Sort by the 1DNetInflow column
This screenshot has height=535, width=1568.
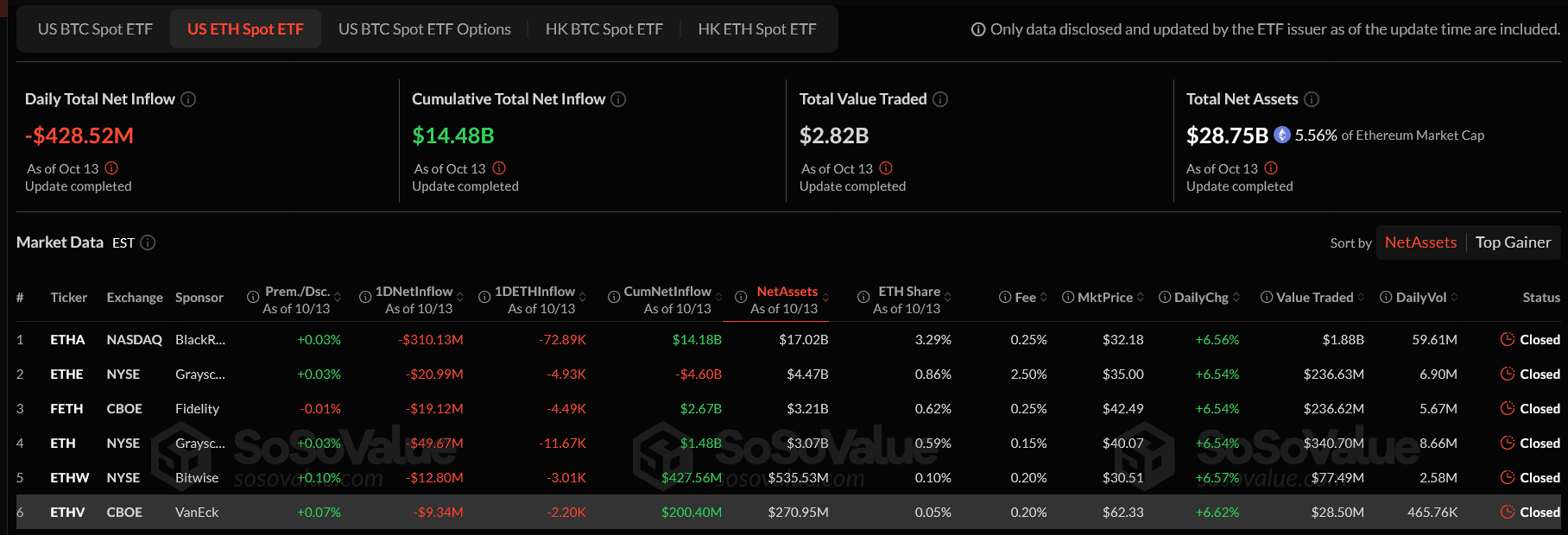[414, 292]
